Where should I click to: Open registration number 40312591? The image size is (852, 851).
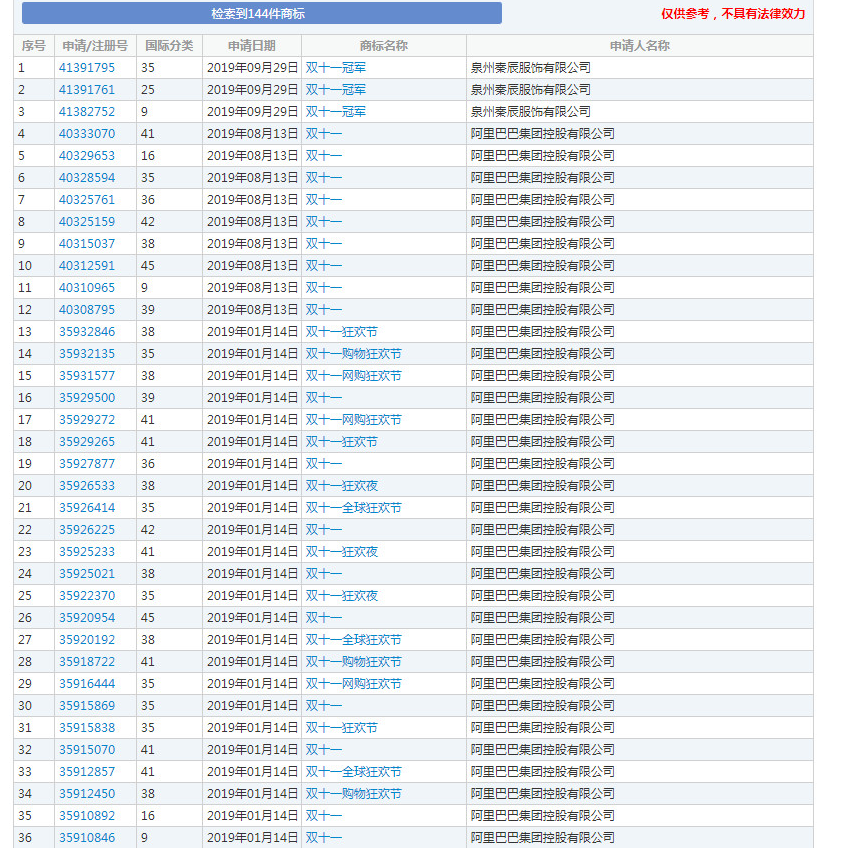pyautogui.click(x=86, y=266)
